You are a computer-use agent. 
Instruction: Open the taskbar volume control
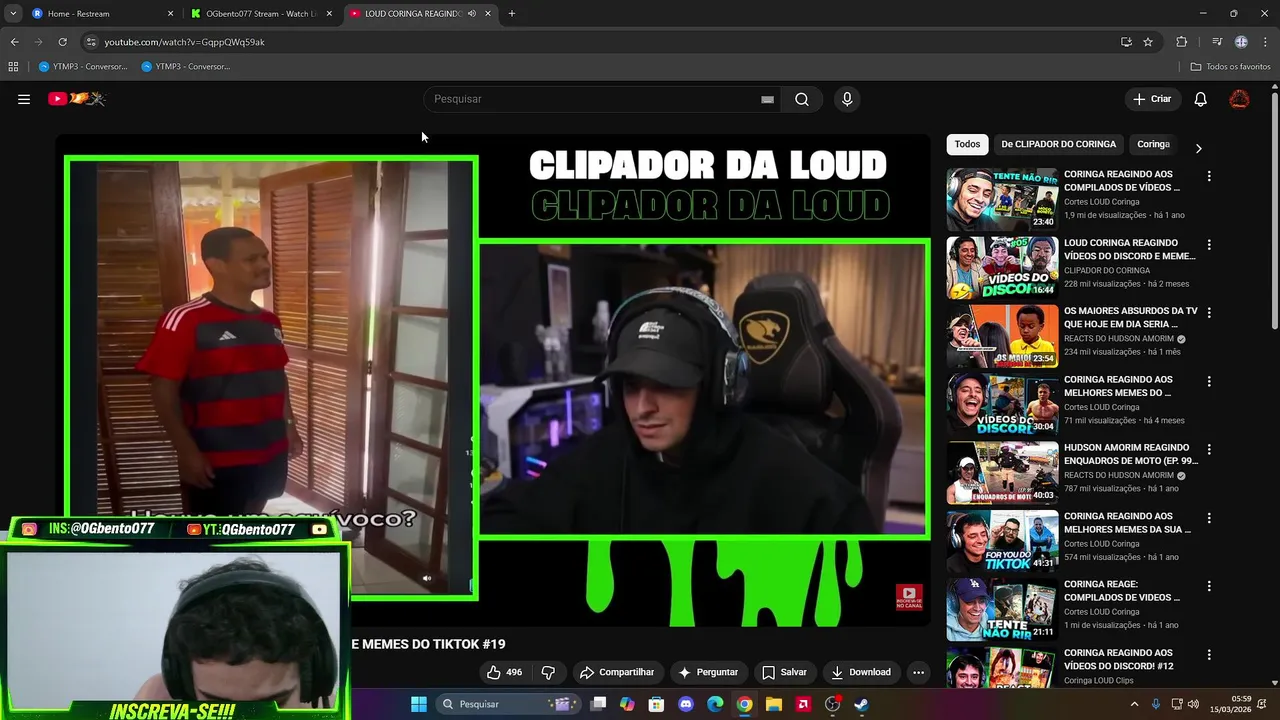(1193, 704)
